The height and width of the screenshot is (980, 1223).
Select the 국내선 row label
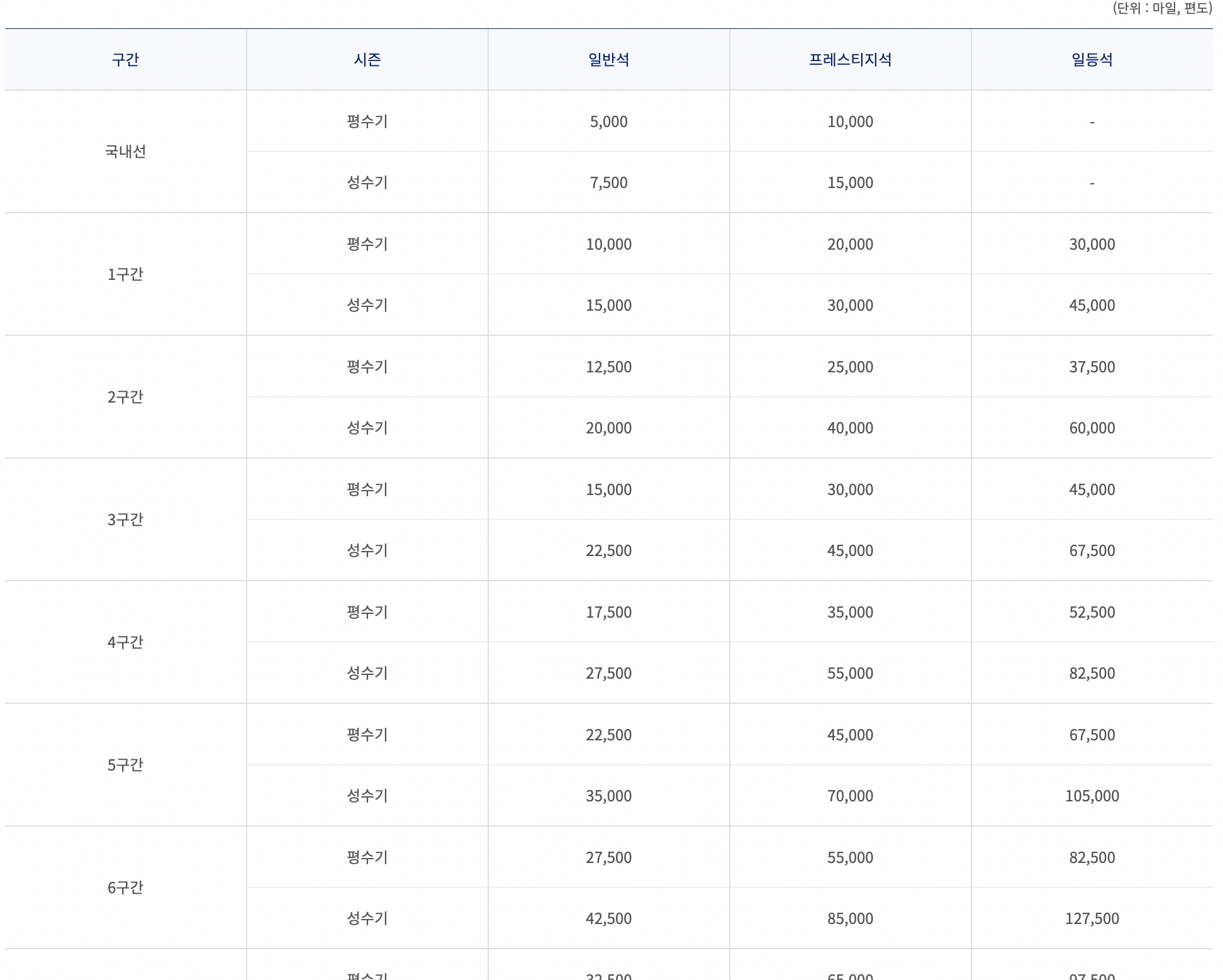click(x=125, y=152)
